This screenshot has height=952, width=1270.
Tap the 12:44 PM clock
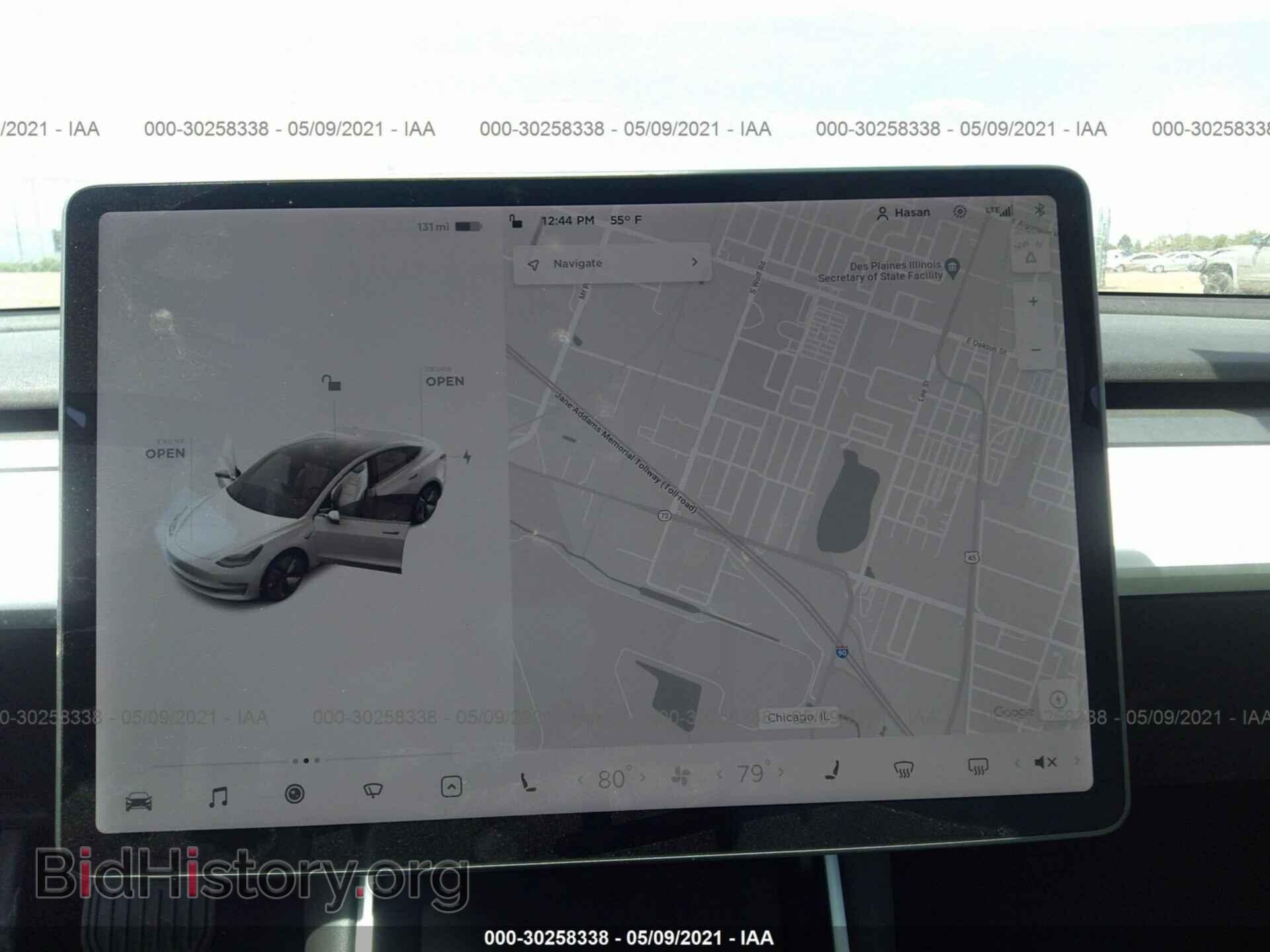point(568,220)
